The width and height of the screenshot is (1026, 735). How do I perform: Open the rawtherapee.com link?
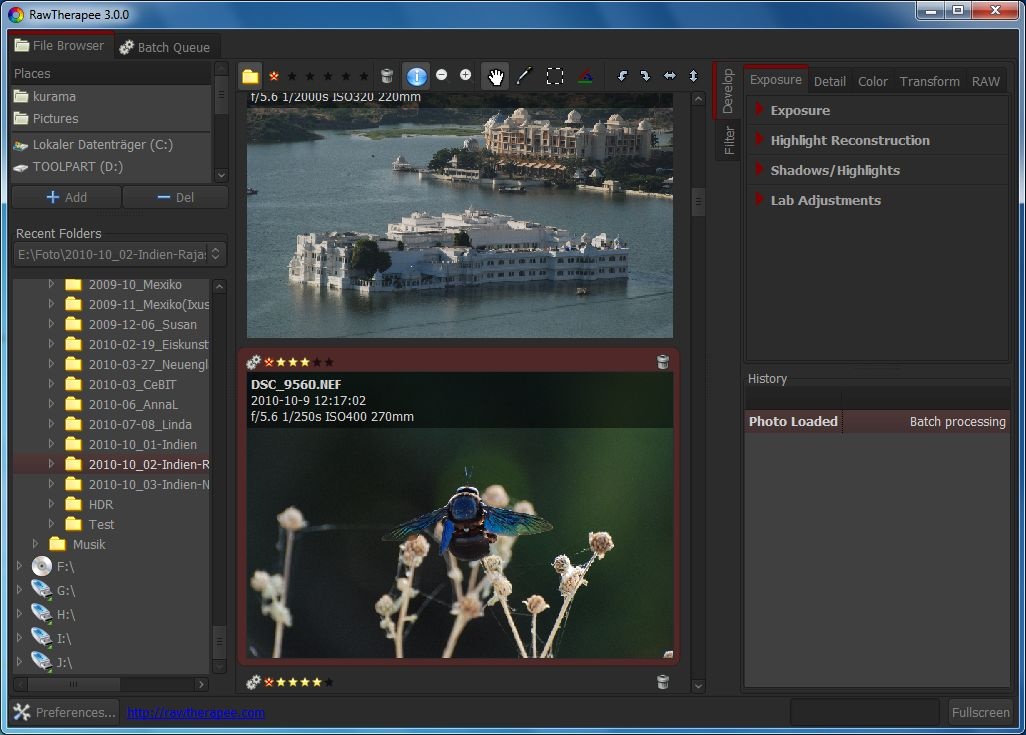point(195,713)
